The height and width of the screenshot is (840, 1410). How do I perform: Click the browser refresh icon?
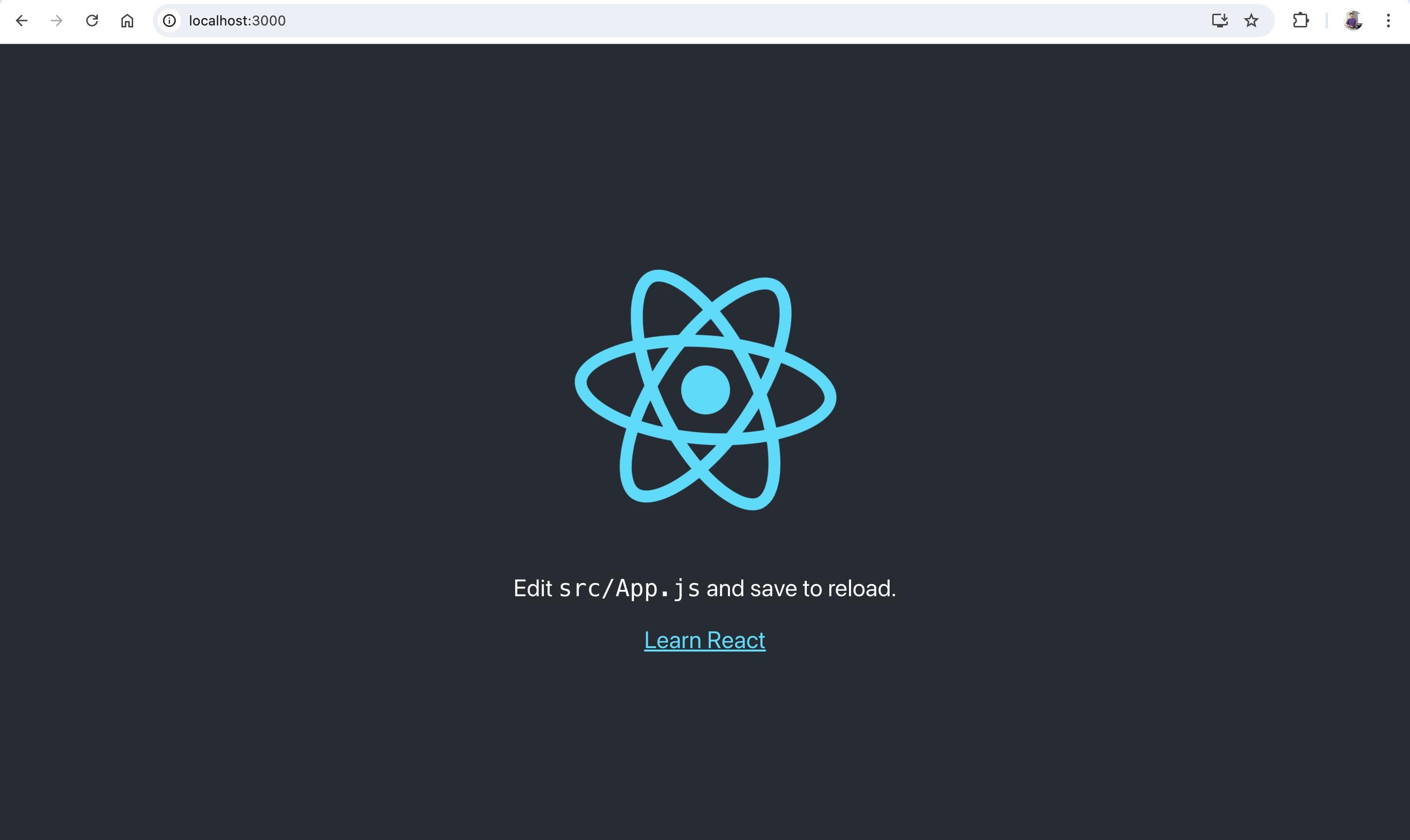pos(92,20)
